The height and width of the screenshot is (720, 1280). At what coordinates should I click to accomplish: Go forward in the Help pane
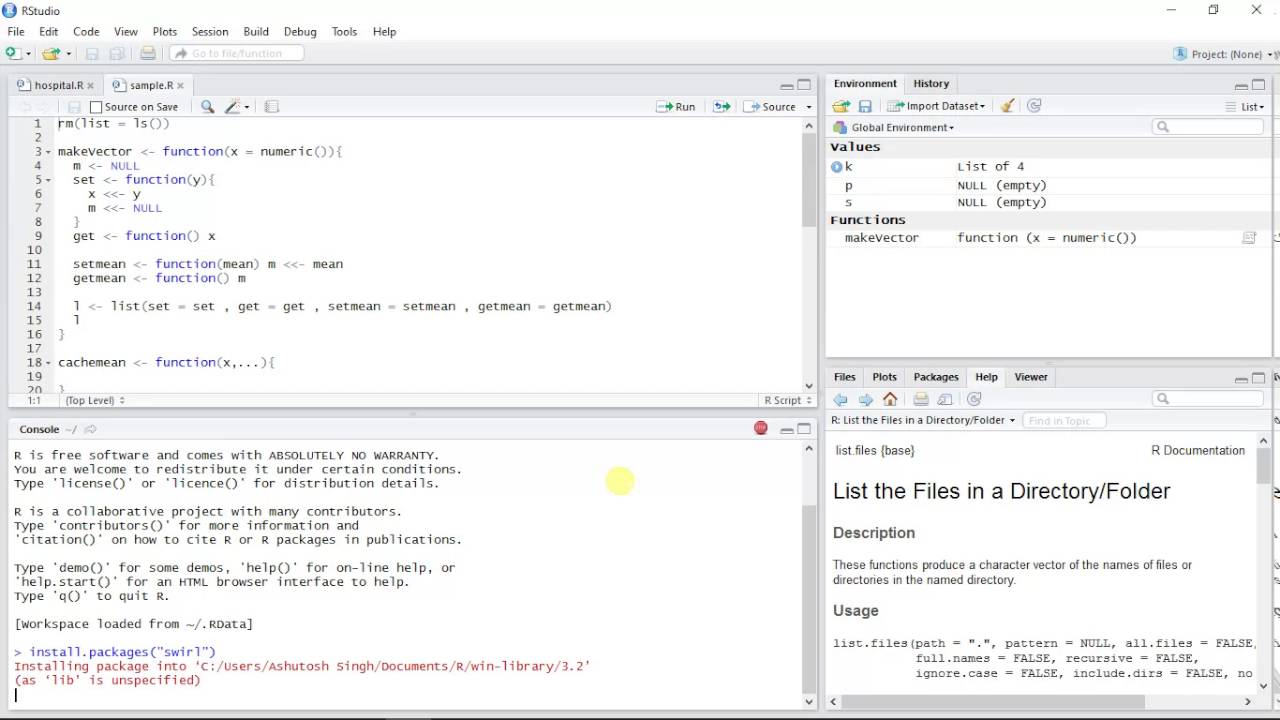865,399
